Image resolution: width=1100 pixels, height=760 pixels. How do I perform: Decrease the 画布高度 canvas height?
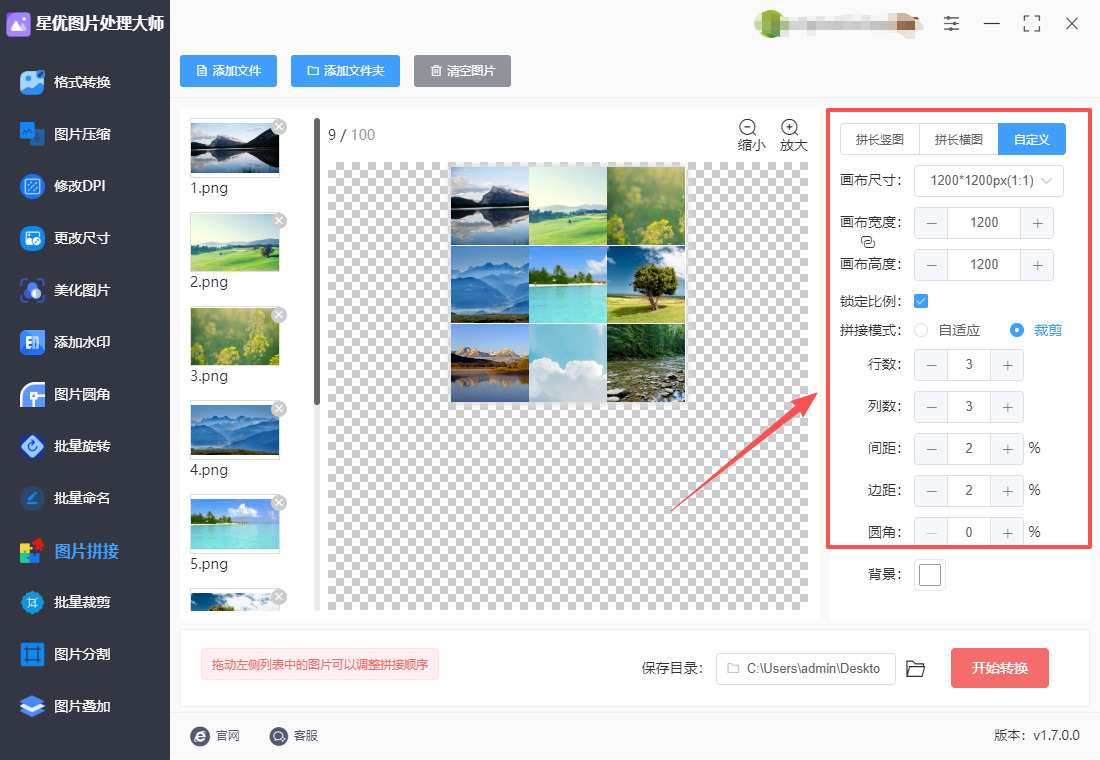coord(932,265)
